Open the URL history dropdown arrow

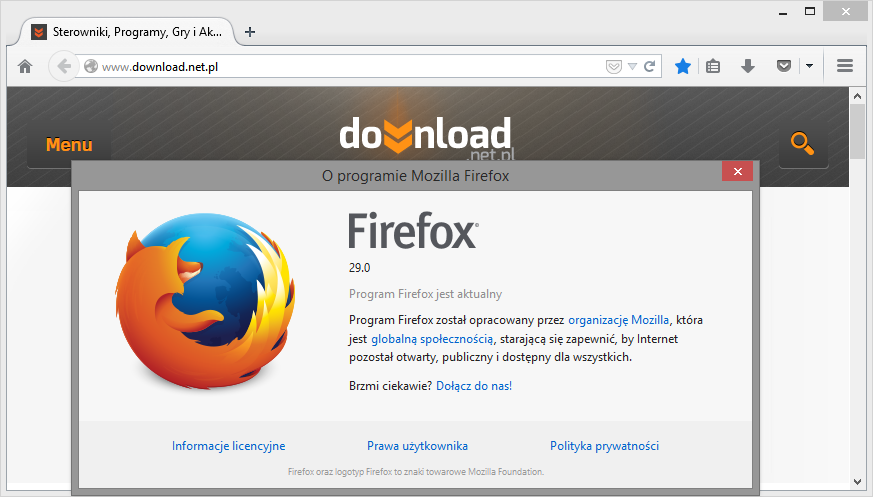(632, 67)
